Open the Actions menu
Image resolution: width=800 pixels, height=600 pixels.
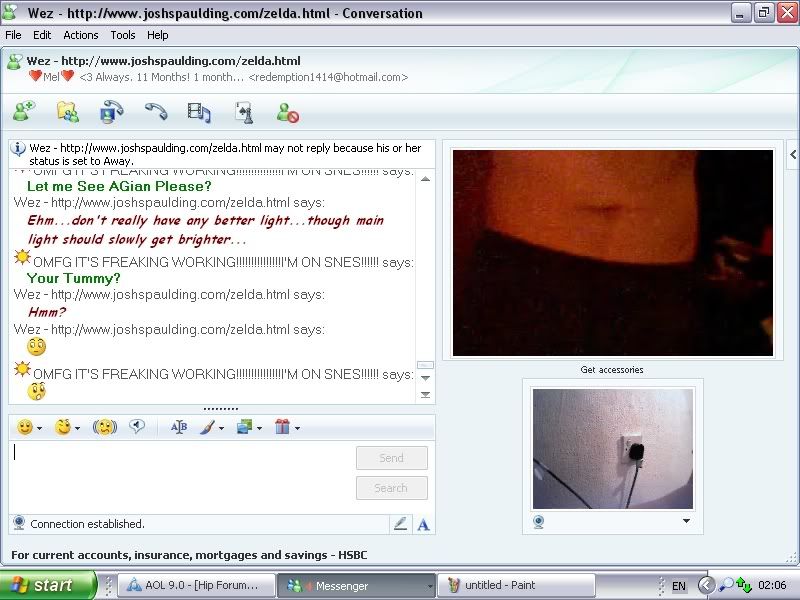81,35
